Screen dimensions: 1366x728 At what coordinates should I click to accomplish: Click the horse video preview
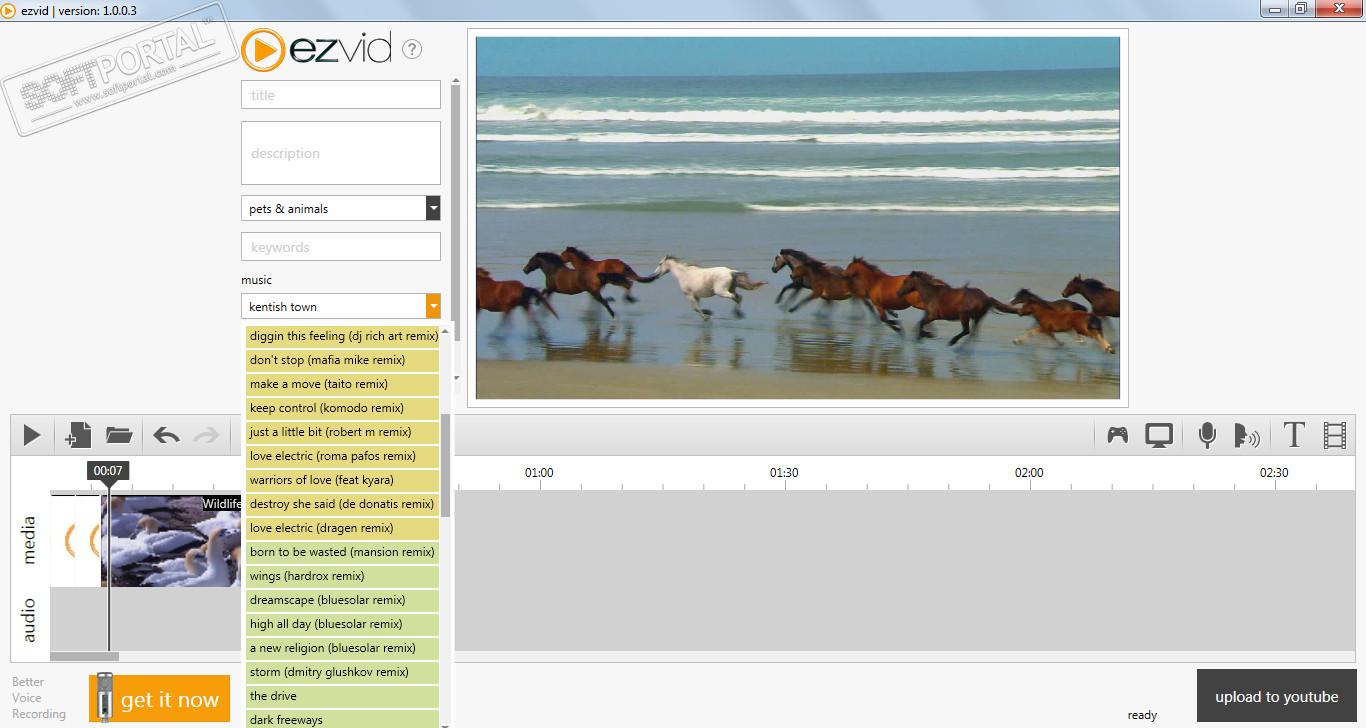coord(798,218)
